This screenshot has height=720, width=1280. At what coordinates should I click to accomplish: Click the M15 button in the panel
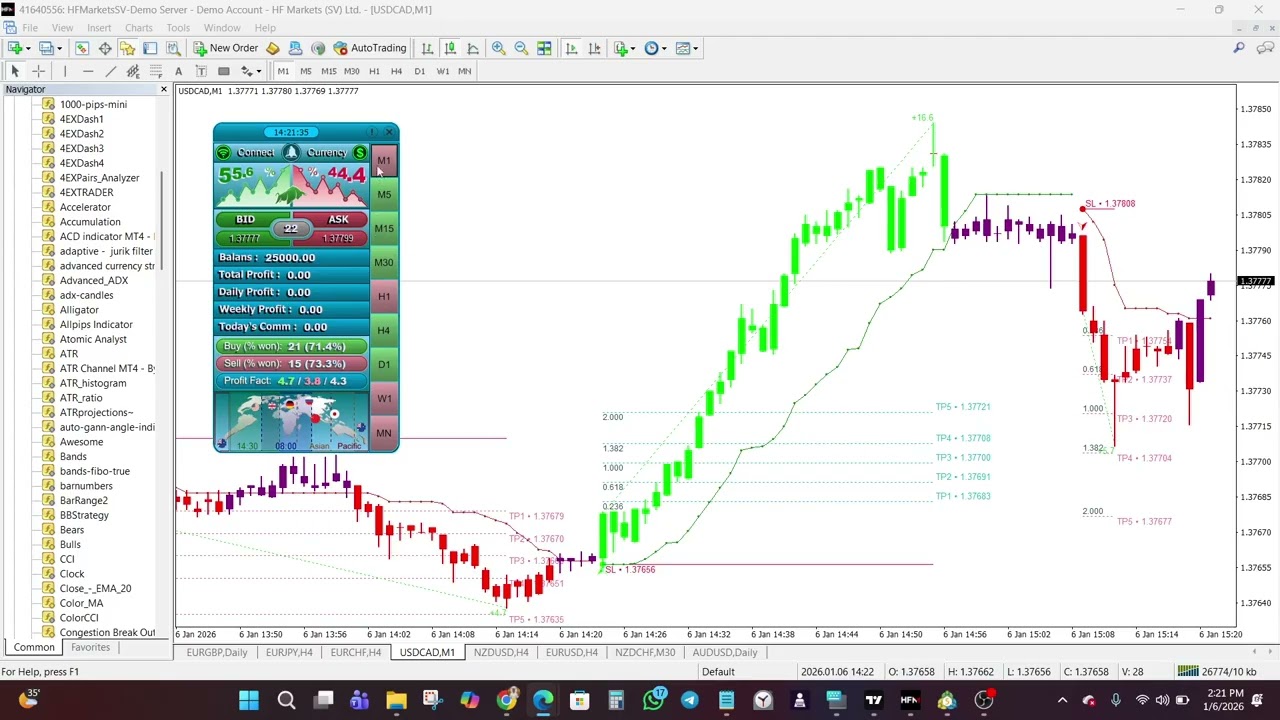pyautogui.click(x=384, y=229)
